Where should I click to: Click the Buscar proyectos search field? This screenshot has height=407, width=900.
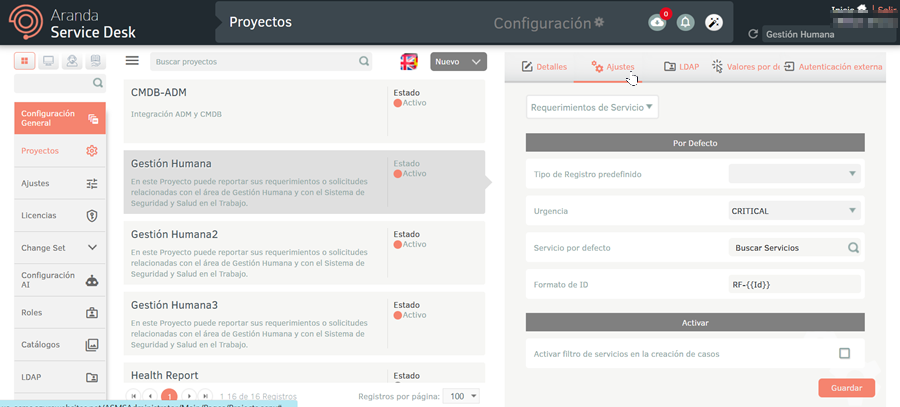click(261, 61)
